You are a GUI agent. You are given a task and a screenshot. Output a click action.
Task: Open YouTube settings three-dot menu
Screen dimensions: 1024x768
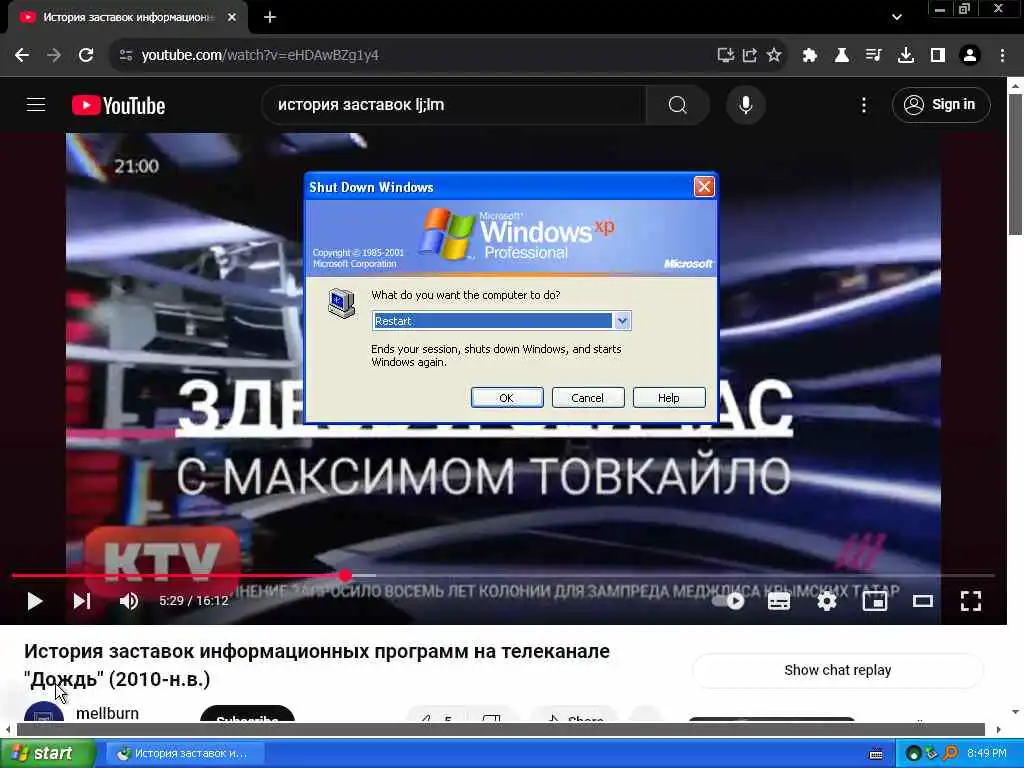864,104
